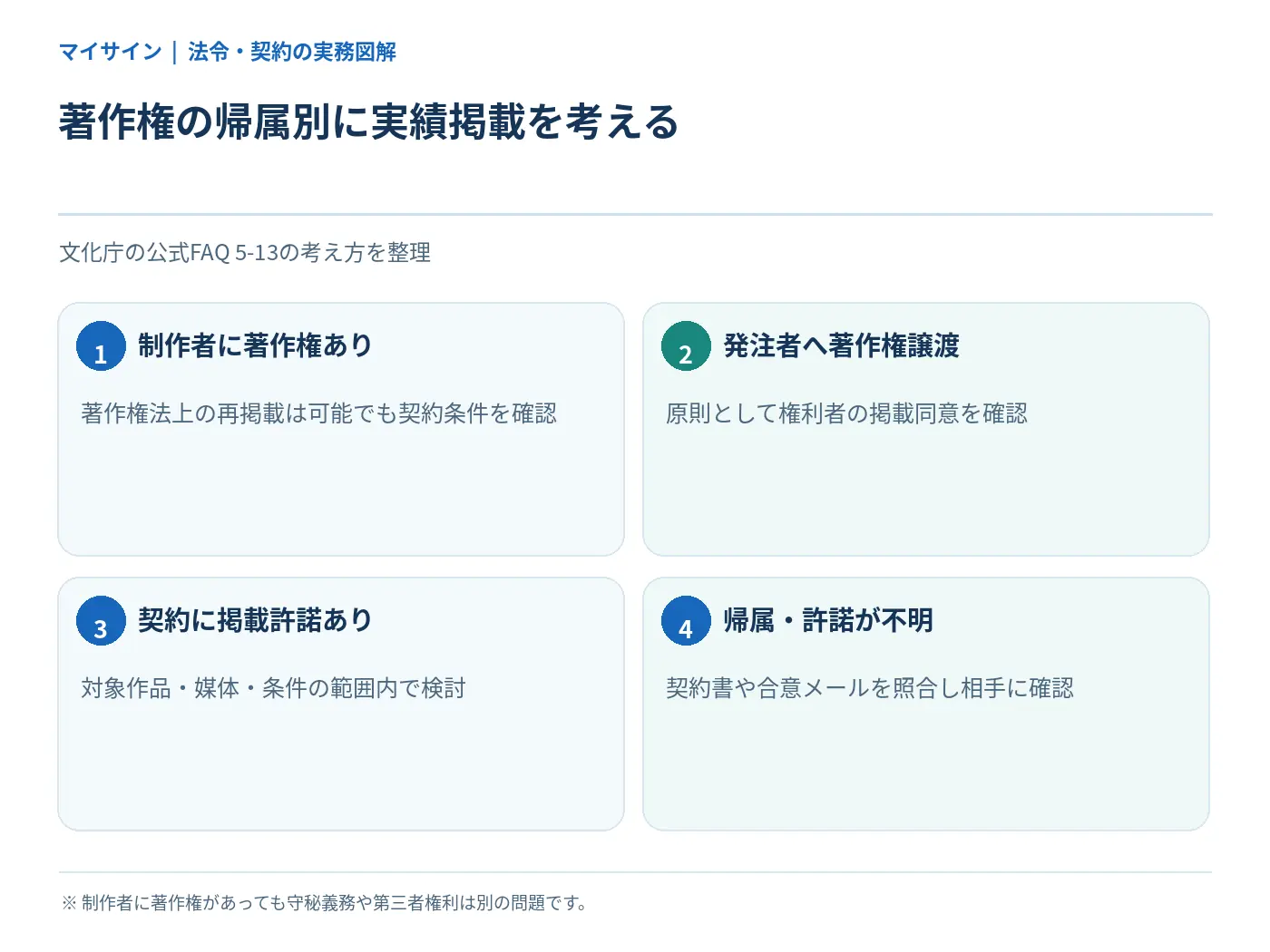Click the text 対象作品・媒体・条件の範囲内で検討

[x=274, y=688]
